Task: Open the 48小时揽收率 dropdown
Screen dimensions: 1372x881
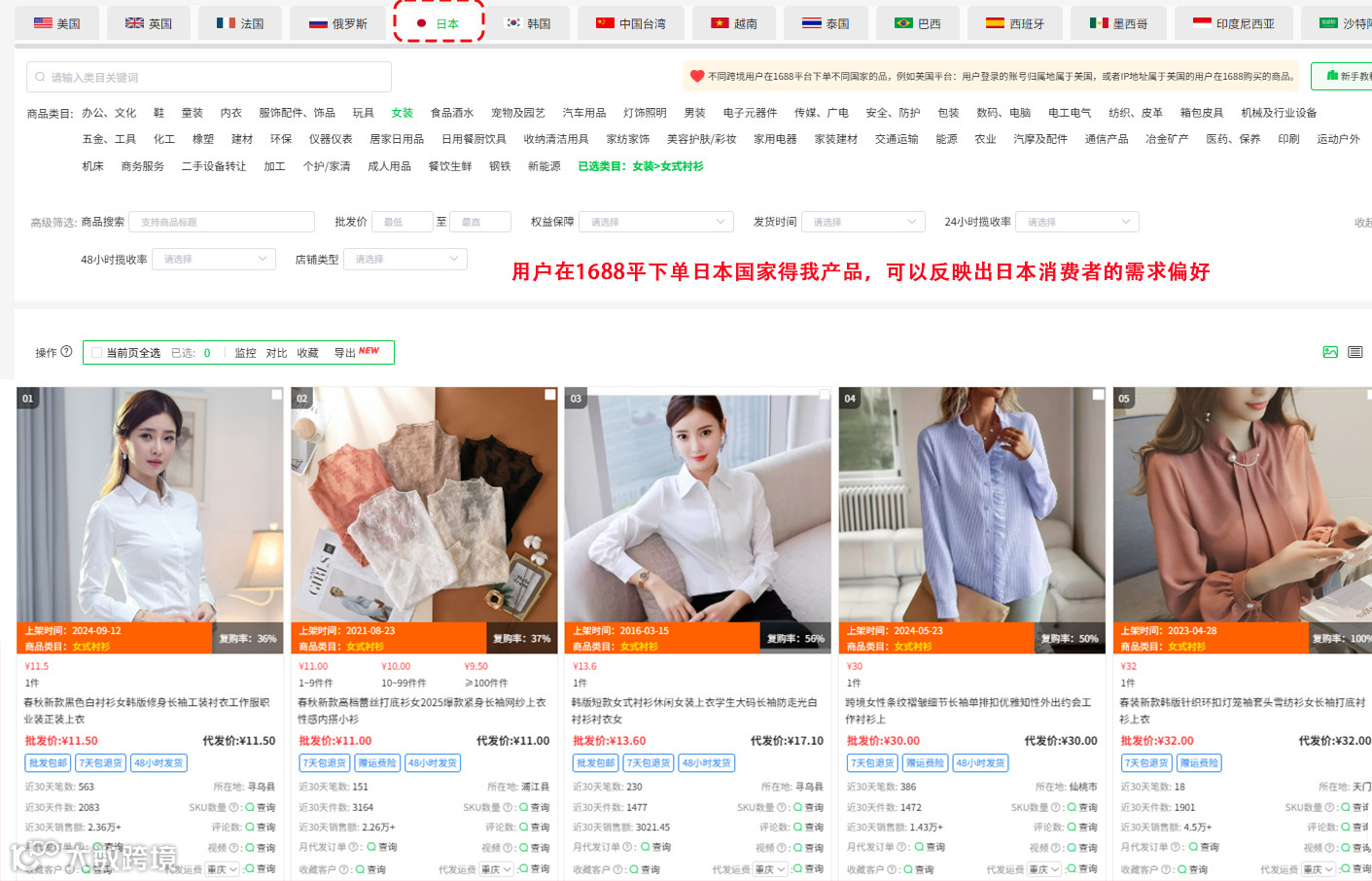Action: tap(214, 259)
